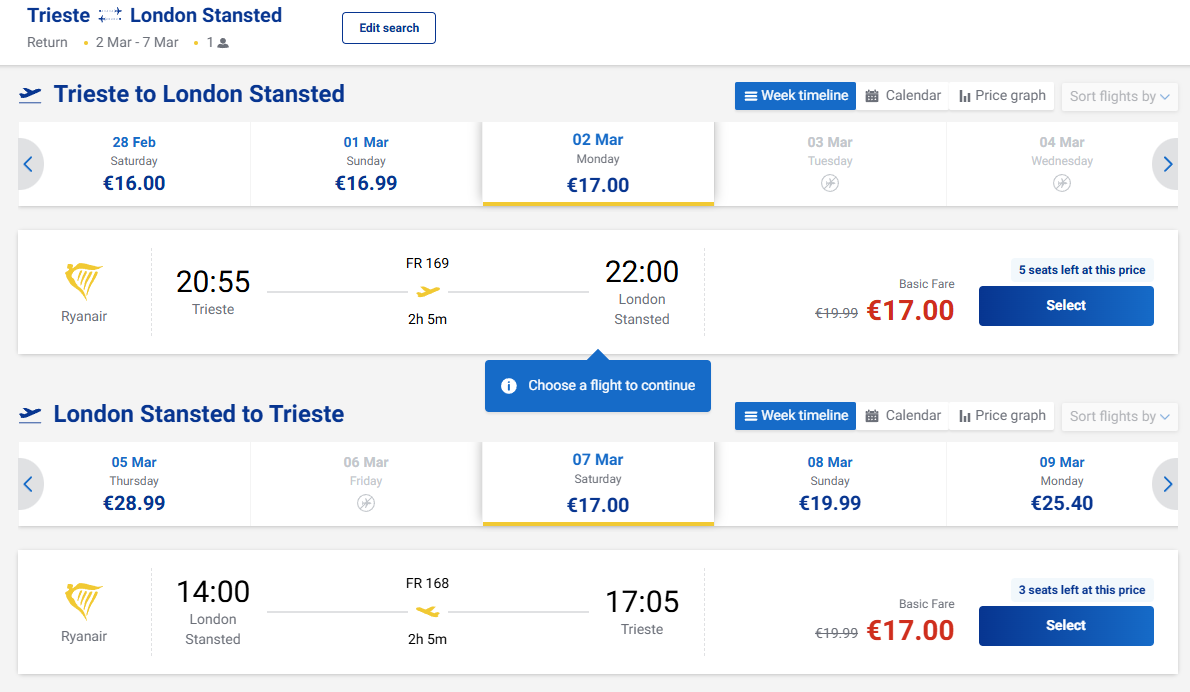Screen dimensions: 1190x692
Task: Switch return view to Price graph
Action: (1002, 416)
